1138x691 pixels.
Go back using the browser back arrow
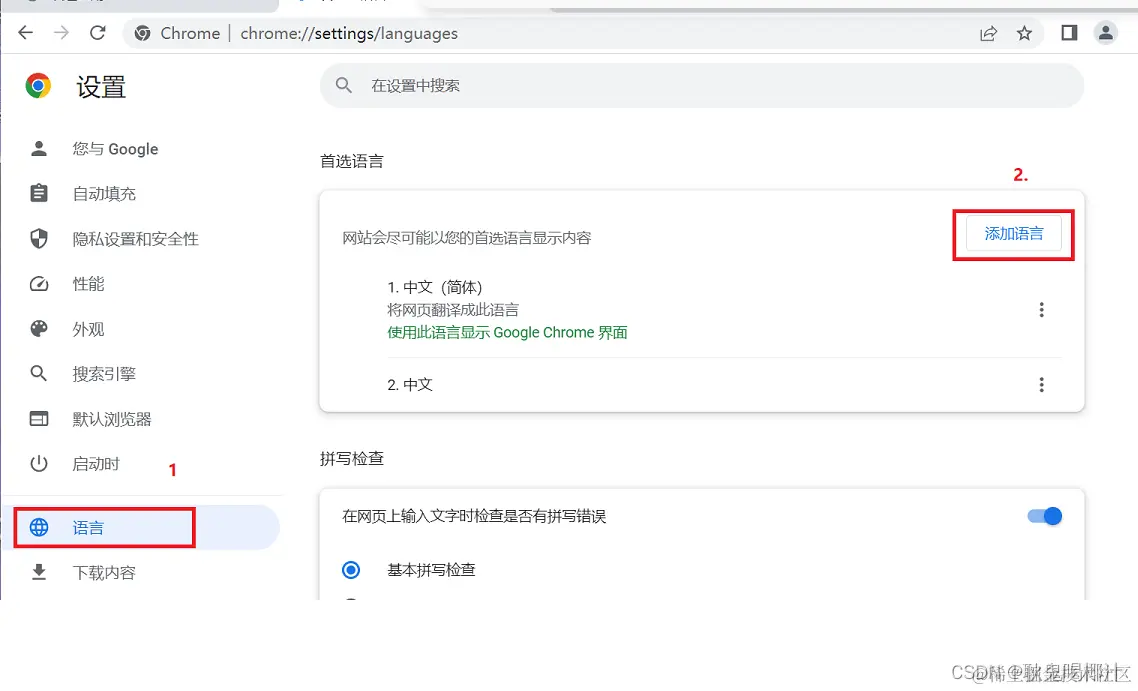tap(25, 33)
